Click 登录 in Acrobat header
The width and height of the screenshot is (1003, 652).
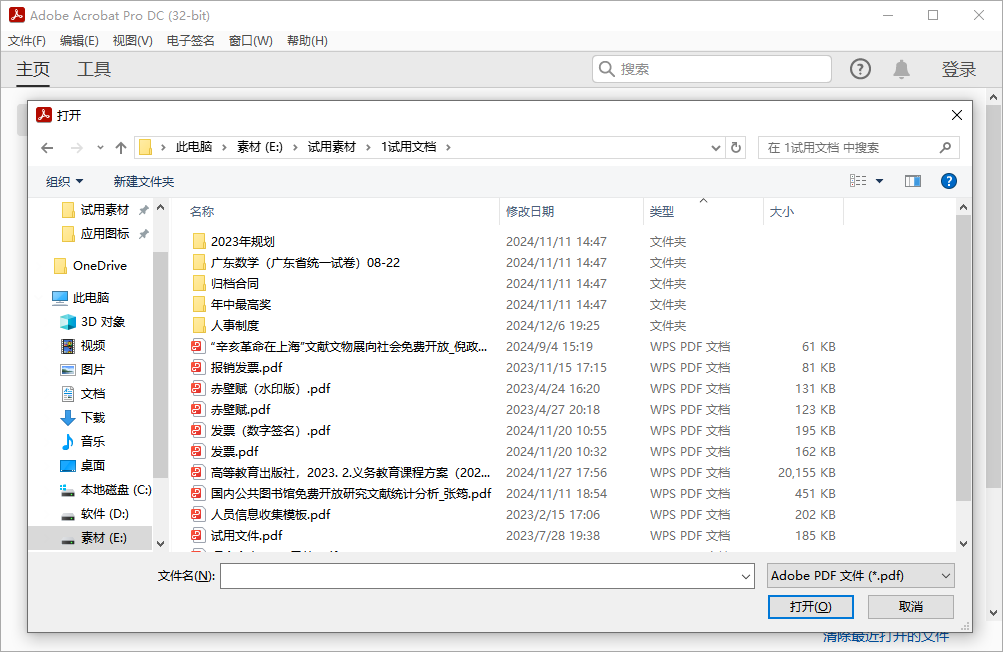click(x=958, y=69)
